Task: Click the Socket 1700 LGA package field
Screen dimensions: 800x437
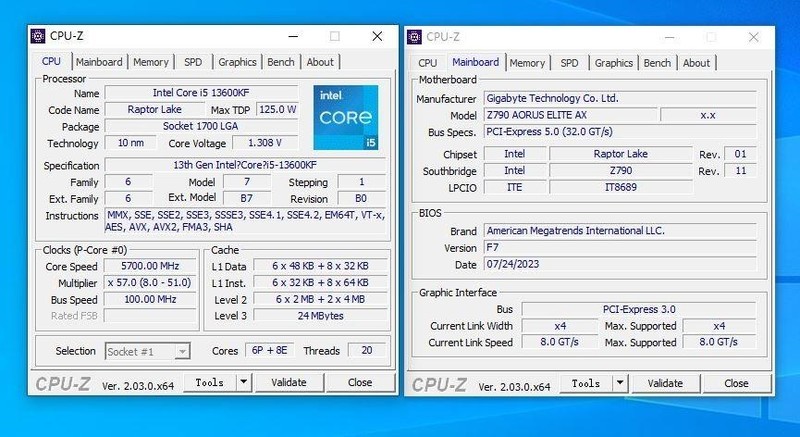Action: [x=201, y=126]
